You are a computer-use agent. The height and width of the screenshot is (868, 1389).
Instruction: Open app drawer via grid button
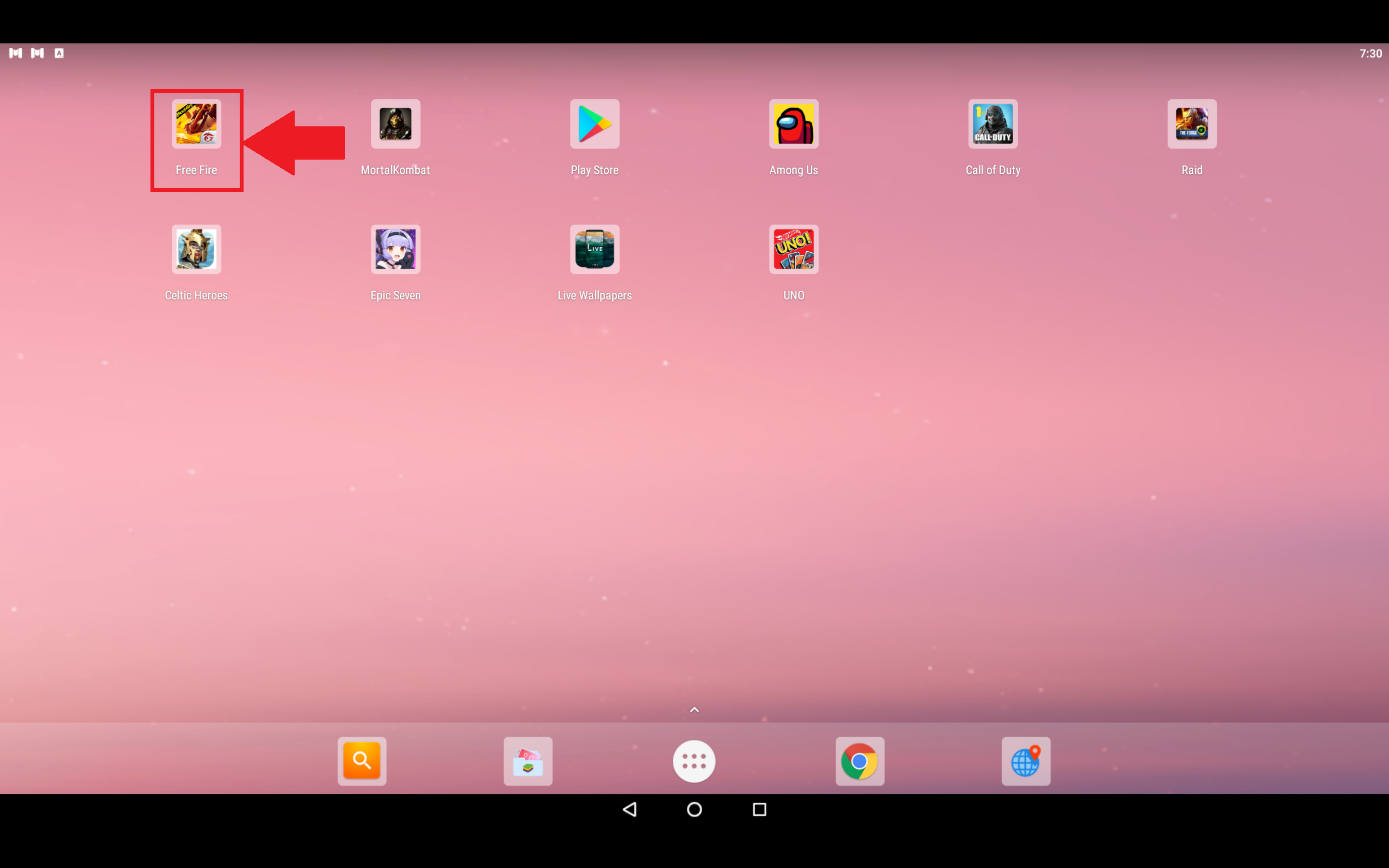click(694, 760)
